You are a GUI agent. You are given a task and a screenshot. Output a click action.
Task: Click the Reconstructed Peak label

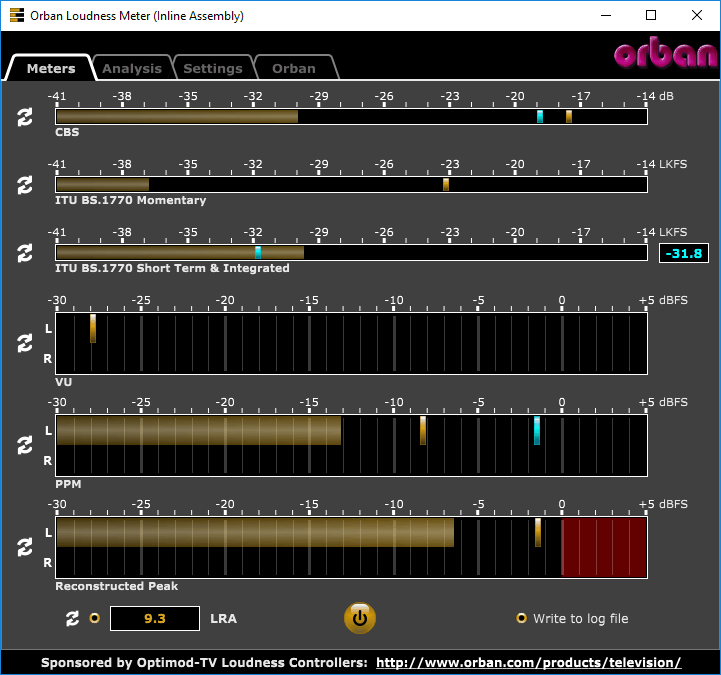point(116,586)
